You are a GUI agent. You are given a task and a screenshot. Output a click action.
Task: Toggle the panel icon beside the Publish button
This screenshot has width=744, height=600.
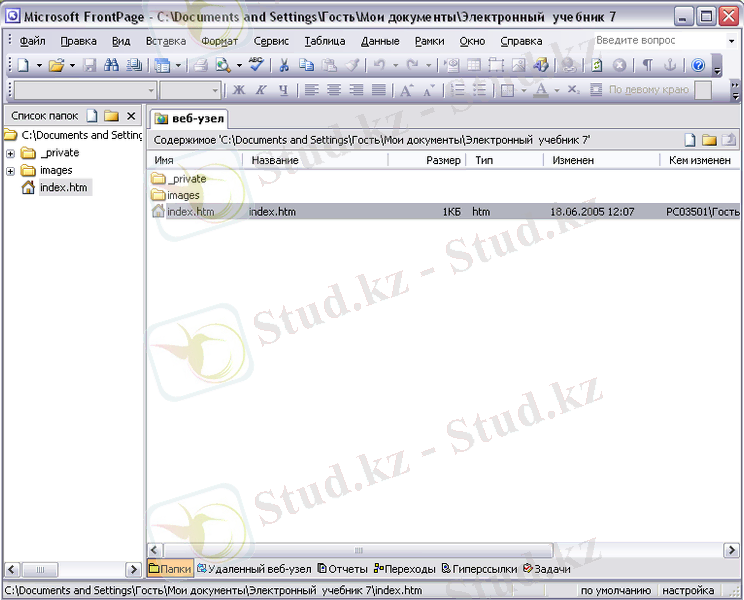(x=162, y=65)
